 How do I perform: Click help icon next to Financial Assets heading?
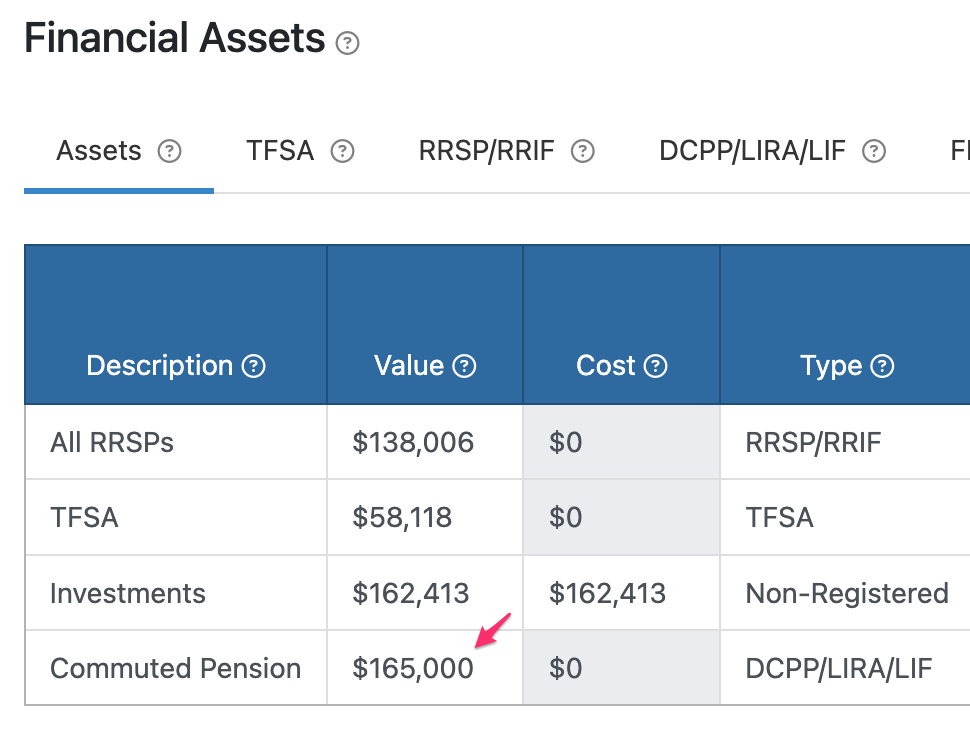(x=347, y=43)
